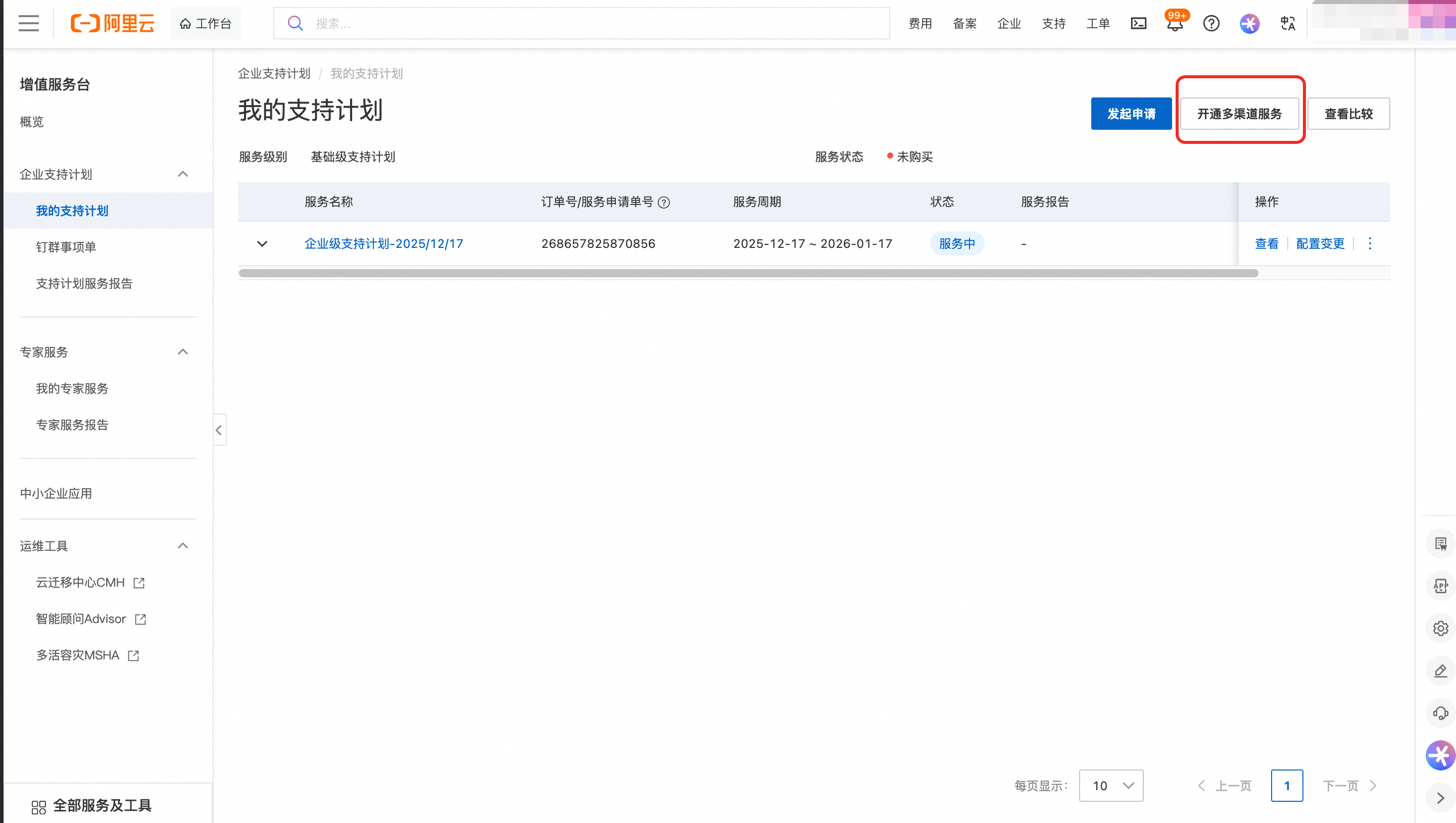Select 钉群事项单 in the sidebar
The width and height of the screenshot is (1456, 823).
[66, 247]
